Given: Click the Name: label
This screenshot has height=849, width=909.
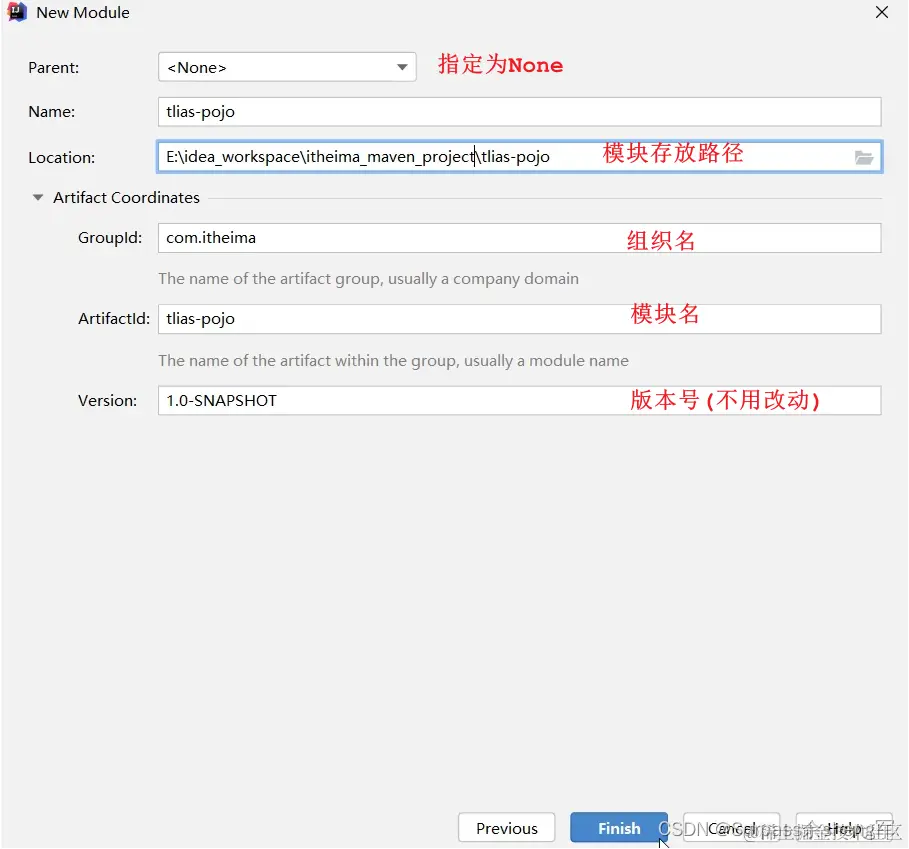Looking at the screenshot, I should pos(52,112).
